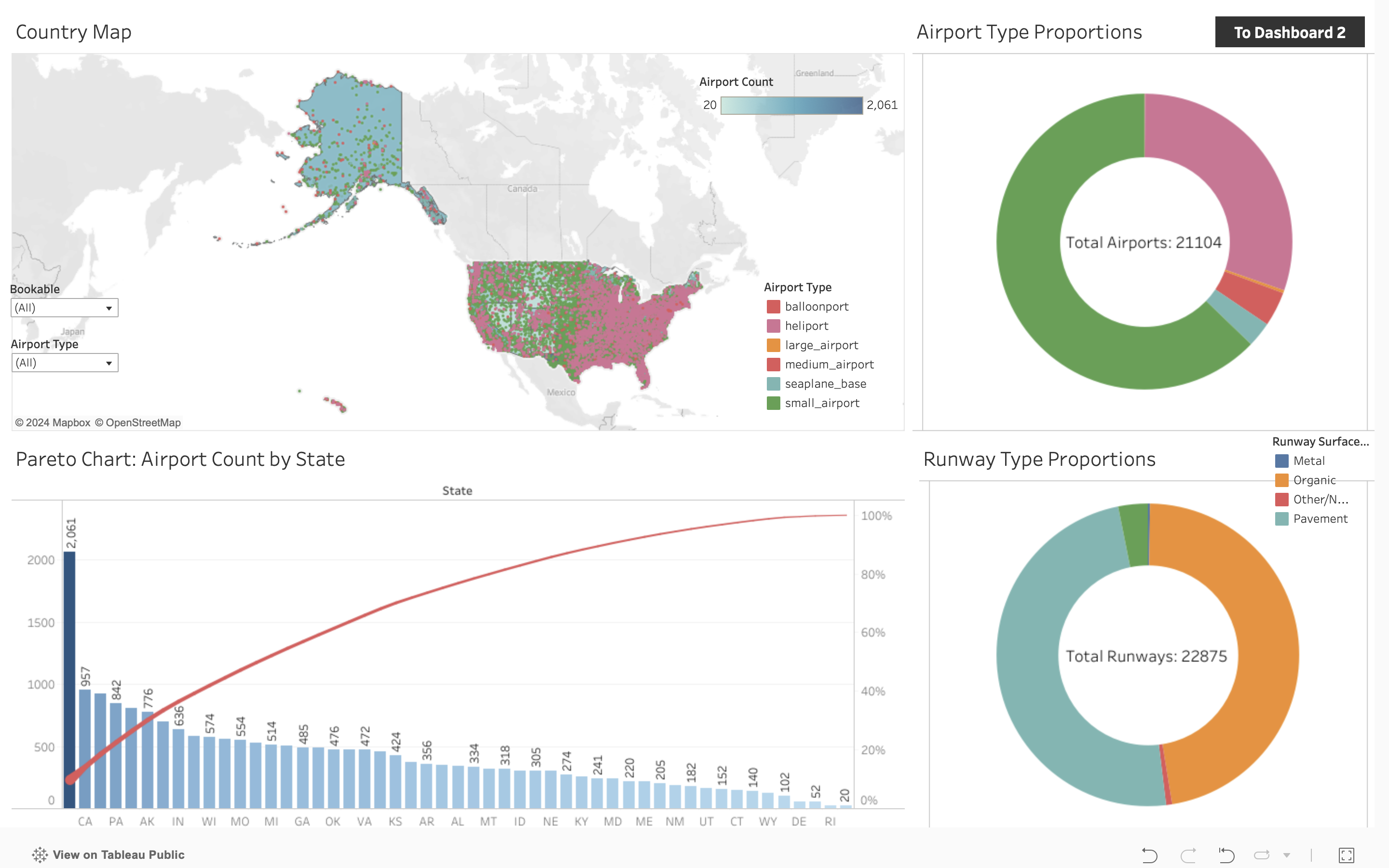Click the Organic runway color swatch
1389x868 pixels.
1281,480
